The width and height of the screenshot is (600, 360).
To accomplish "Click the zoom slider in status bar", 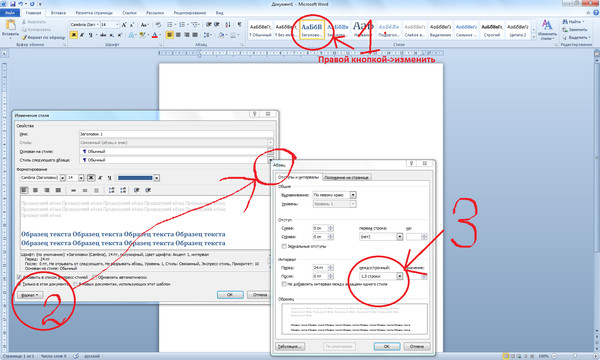I will 575,356.
